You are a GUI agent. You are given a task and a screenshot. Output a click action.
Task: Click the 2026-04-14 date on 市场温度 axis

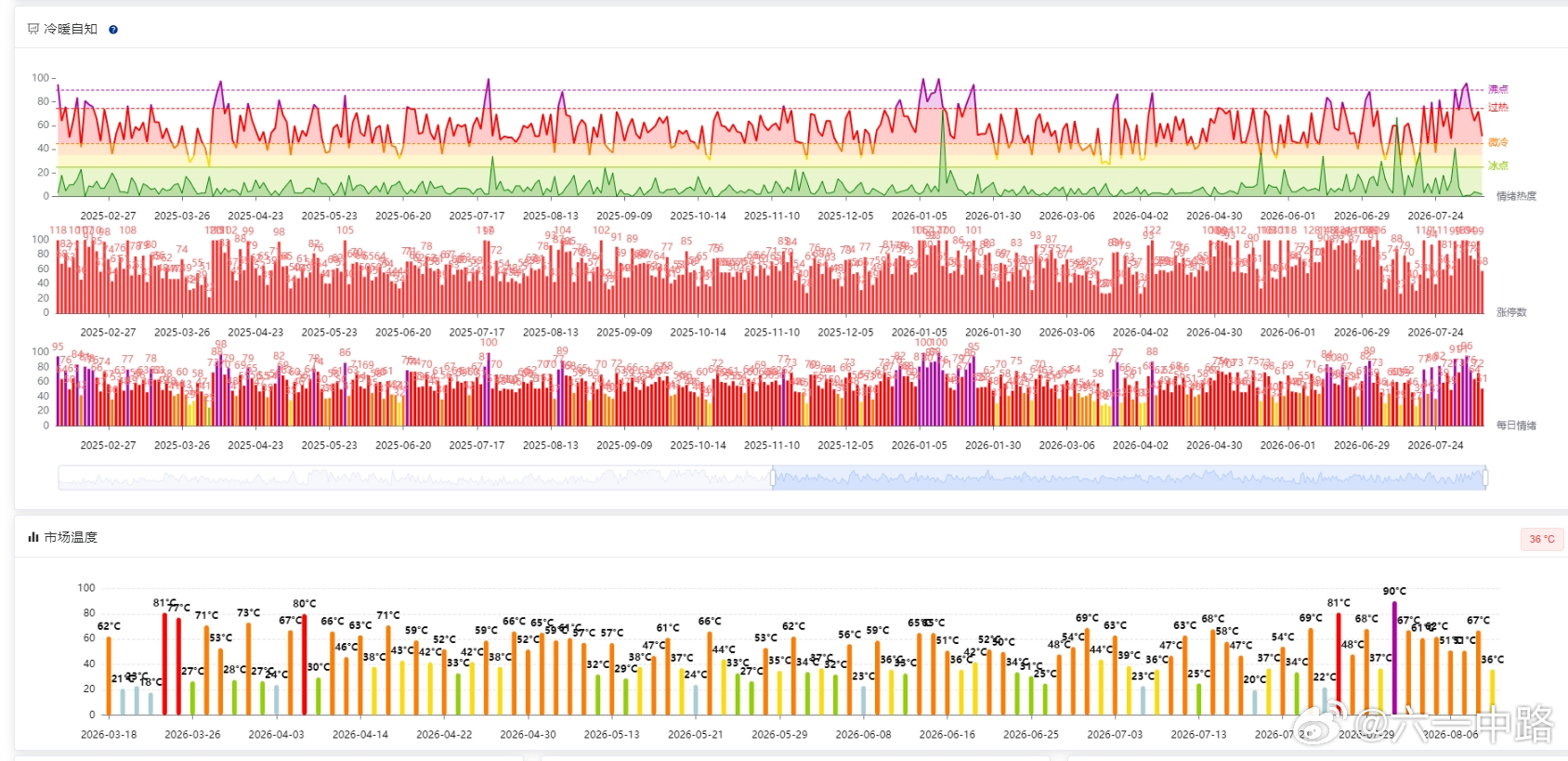pos(360,734)
